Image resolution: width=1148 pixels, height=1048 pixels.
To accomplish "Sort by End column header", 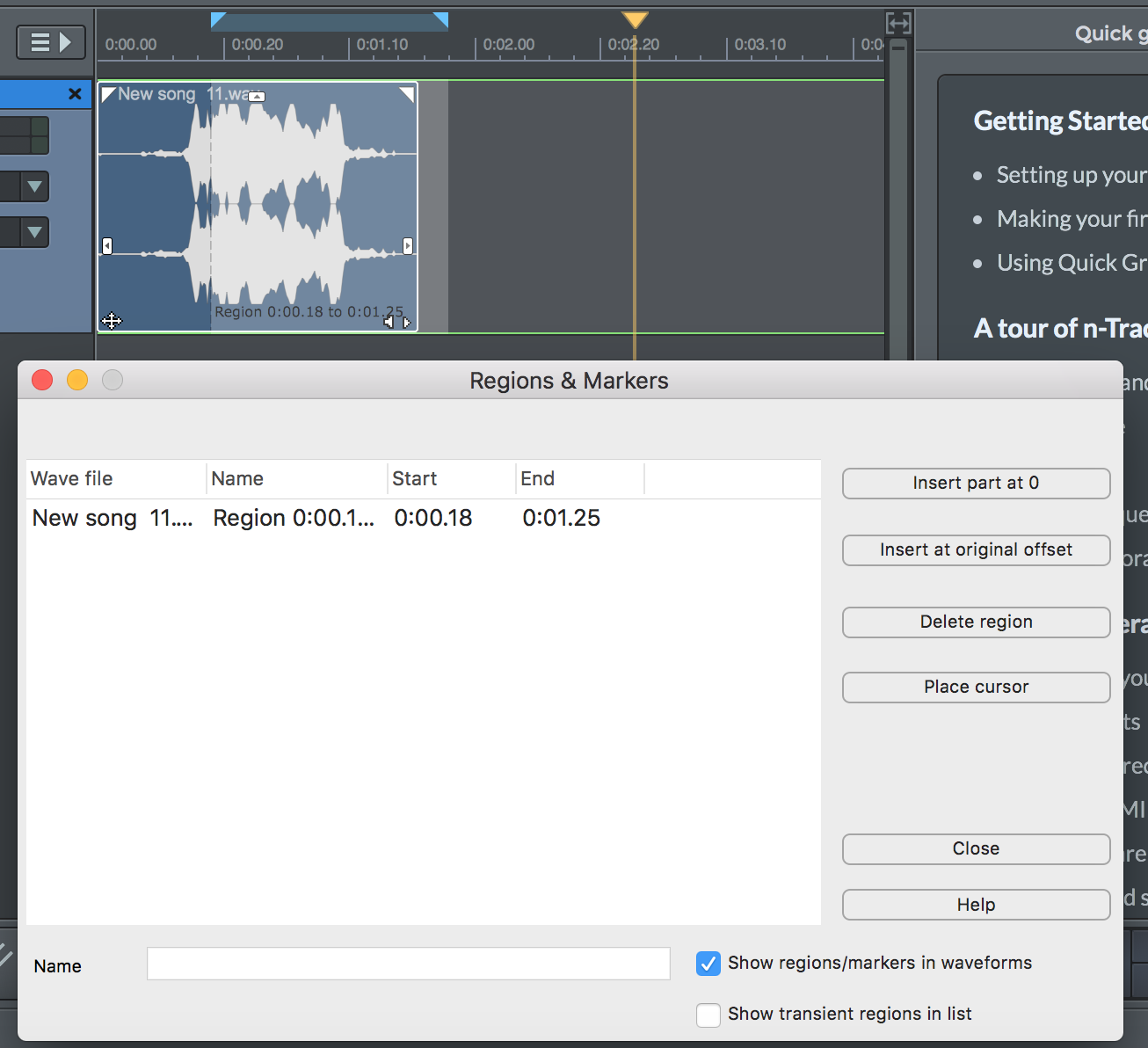I will tap(580, 478).
